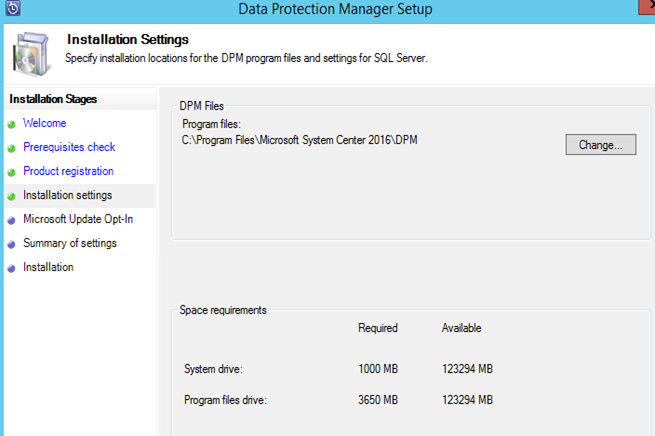Select the purple bullet beside Installation stage

pos(12,268)
